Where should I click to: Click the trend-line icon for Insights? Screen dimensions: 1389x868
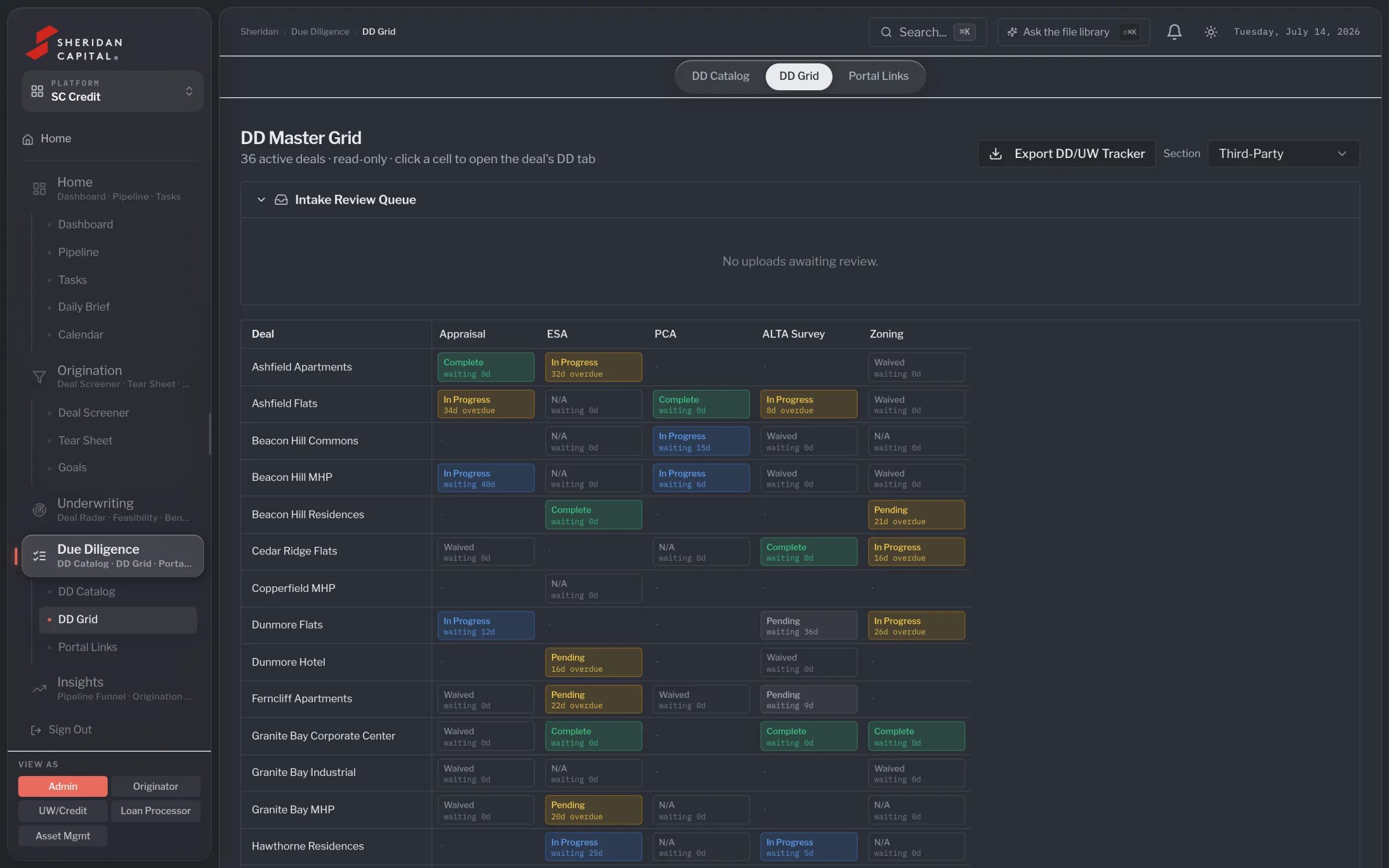click(x=39, y=689)
